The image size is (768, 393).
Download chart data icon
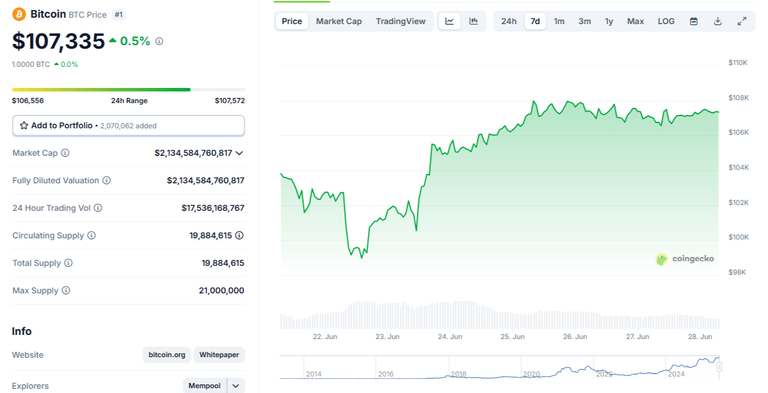pos(718,21)
